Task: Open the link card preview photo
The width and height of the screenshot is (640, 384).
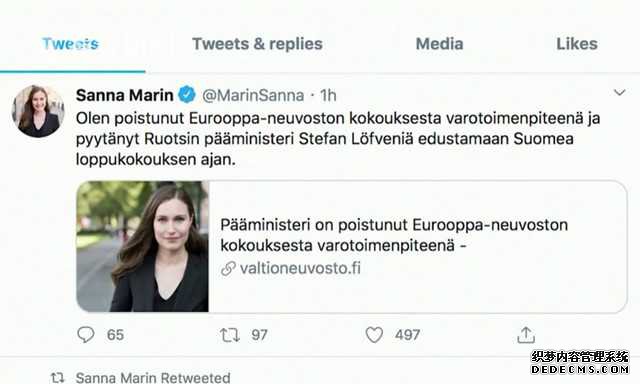Action: click(142, 246)
